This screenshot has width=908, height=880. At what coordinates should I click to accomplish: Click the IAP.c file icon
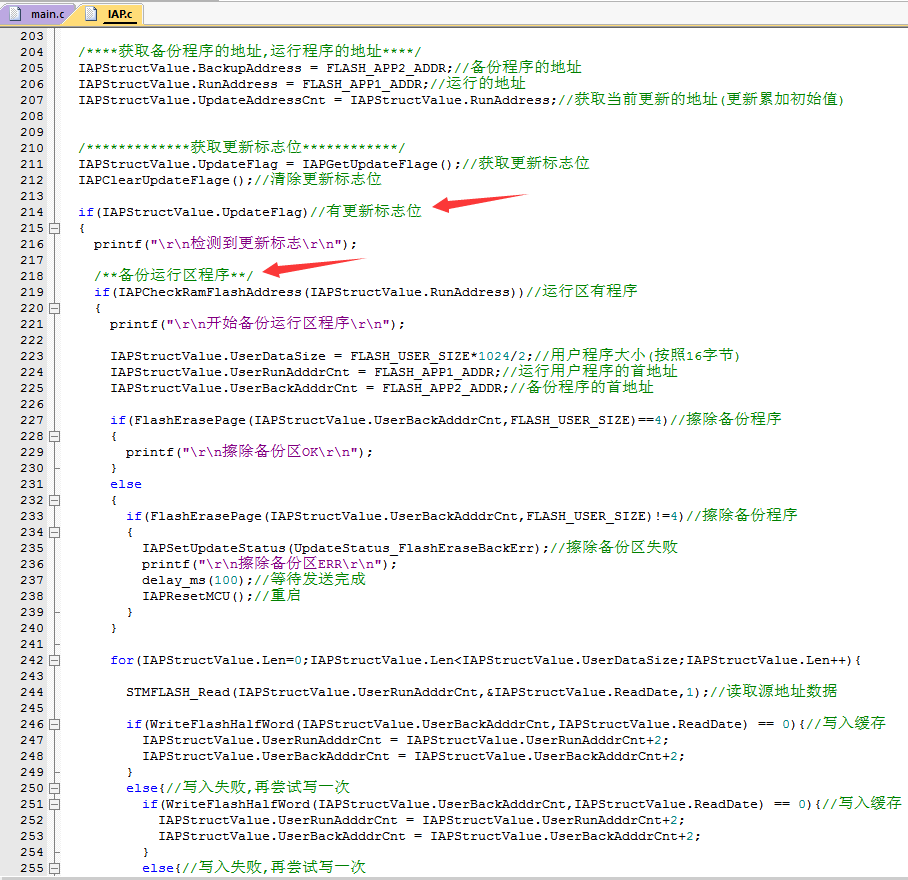(90, 14)
